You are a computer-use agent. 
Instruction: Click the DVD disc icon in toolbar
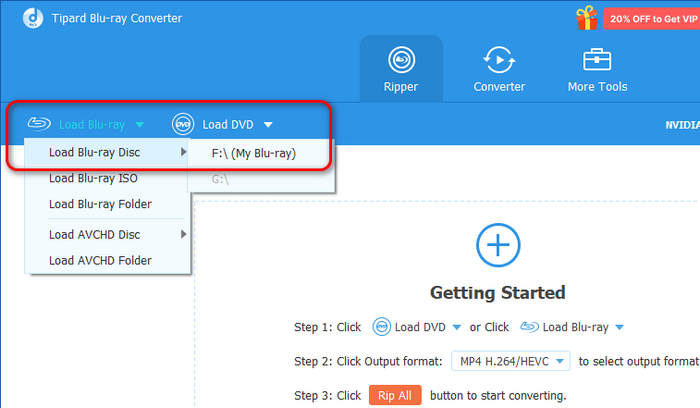[183, 124]
